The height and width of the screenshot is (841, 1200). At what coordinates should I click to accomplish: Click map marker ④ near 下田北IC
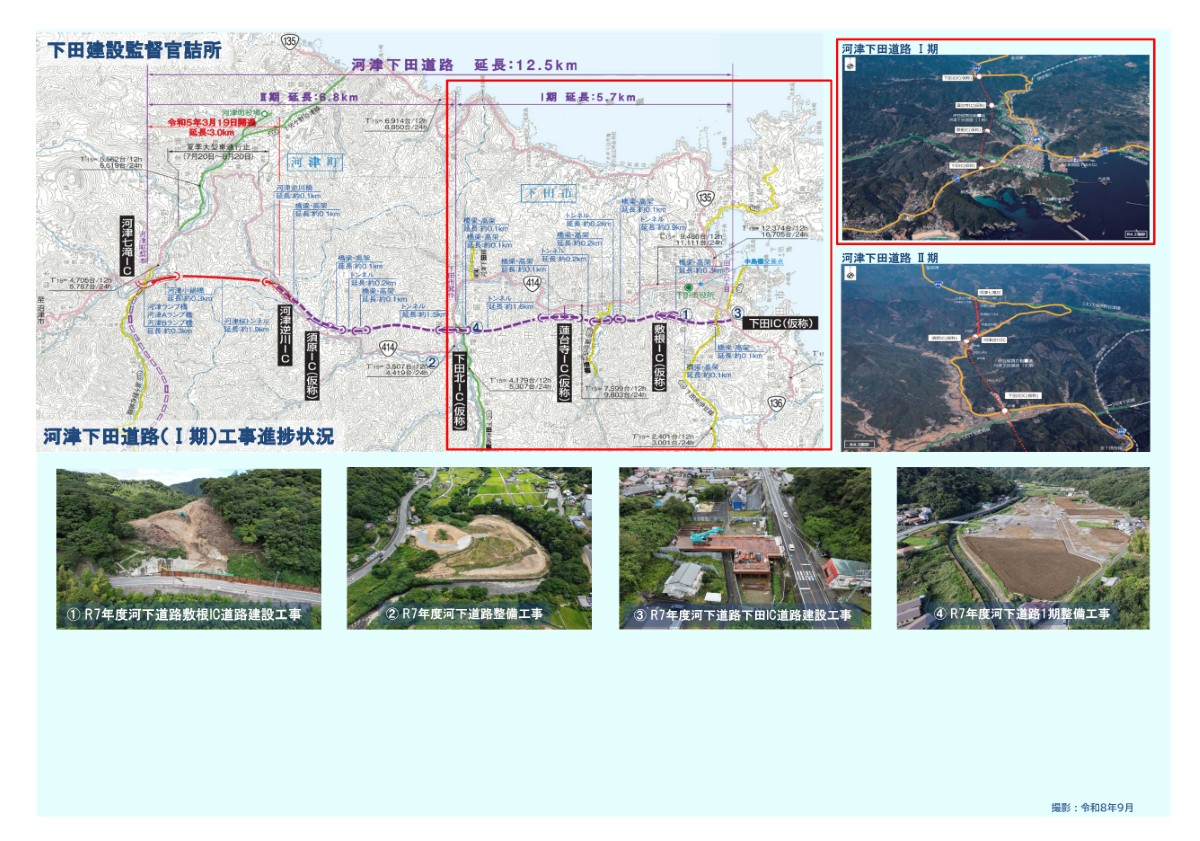coord(477,327)
